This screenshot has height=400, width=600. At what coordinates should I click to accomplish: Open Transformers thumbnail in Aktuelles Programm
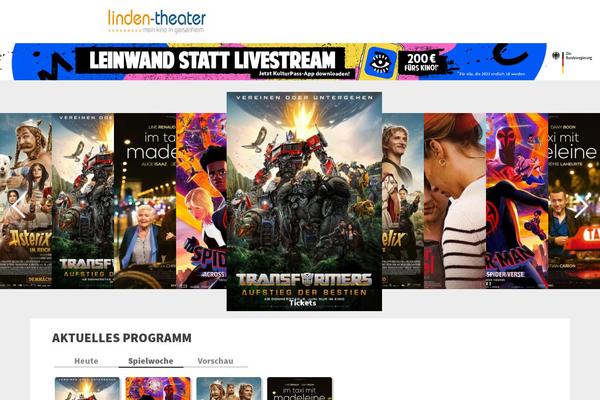click(x=87, y=389)
